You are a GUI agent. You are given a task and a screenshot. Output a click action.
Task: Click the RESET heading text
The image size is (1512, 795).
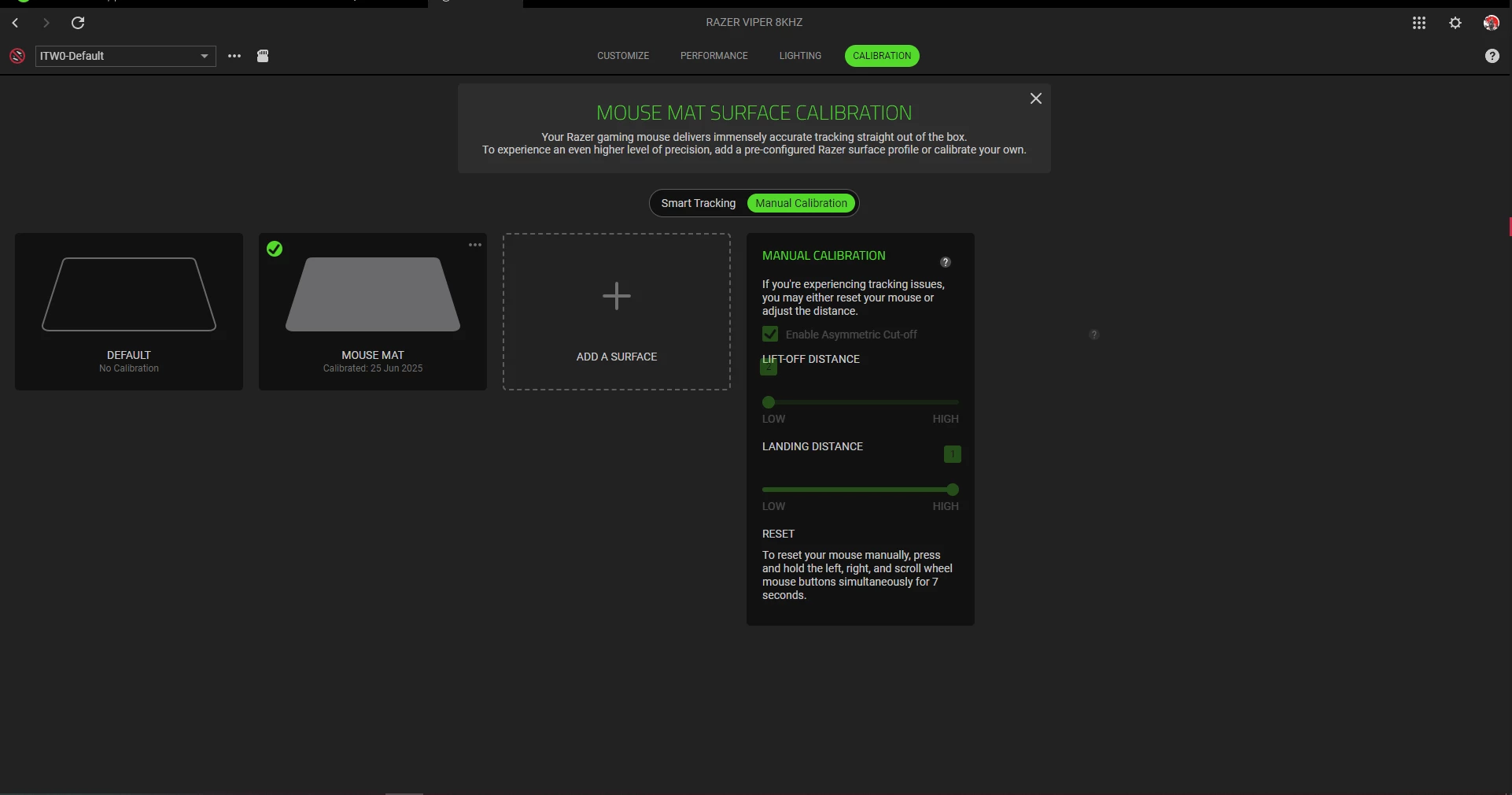click(x=778, y=534)
